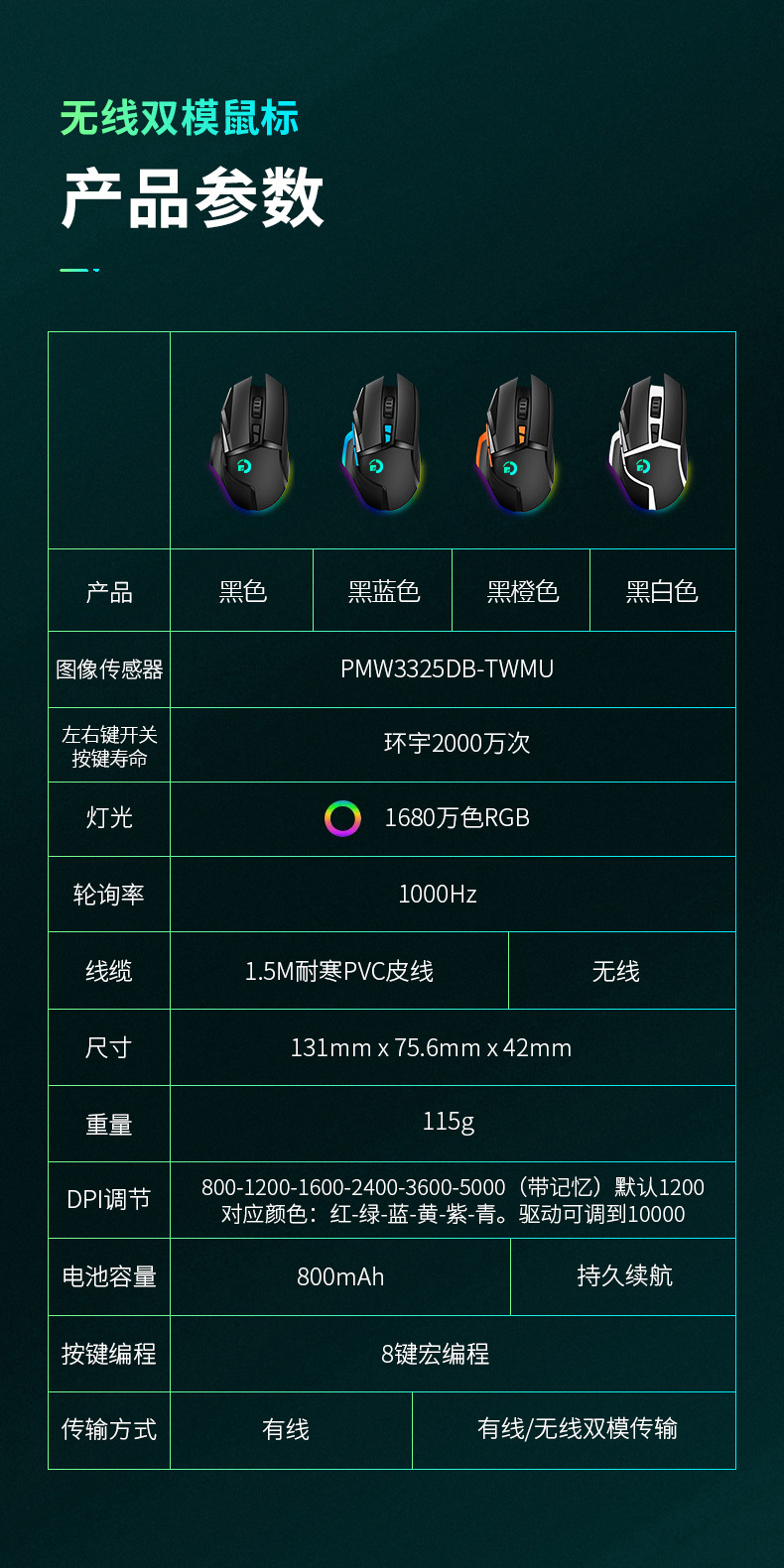This screenshot has height=1568, width=784.
Task: Click the 1000Hz polling rate value
Action: click(x=438, y=895)
